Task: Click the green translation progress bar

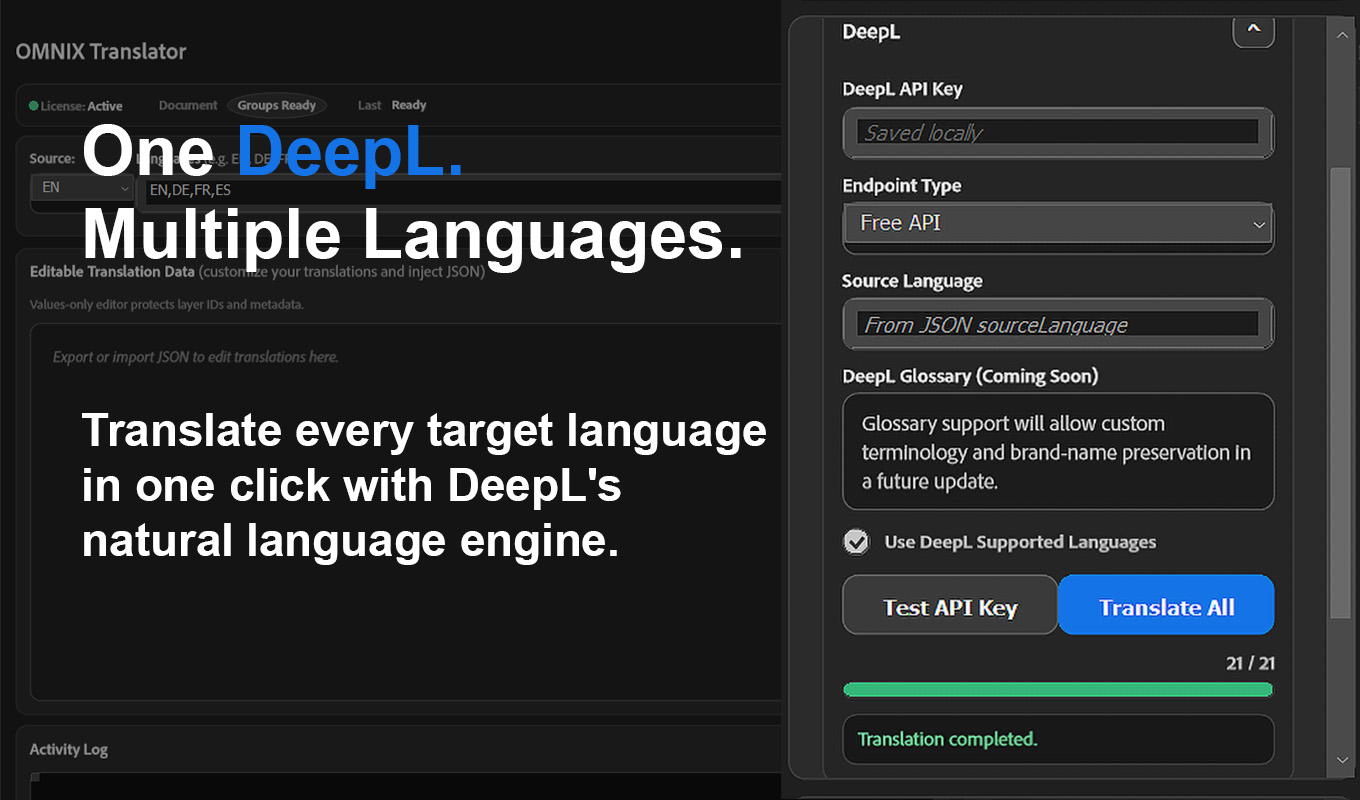Action: (1058, 689)
